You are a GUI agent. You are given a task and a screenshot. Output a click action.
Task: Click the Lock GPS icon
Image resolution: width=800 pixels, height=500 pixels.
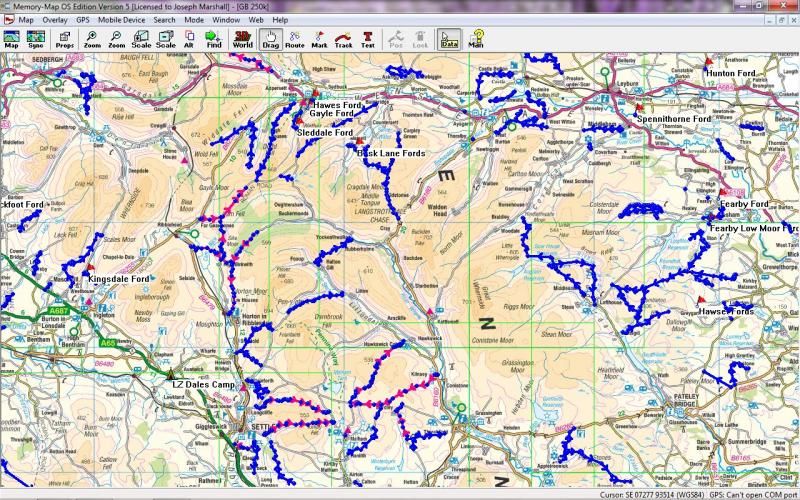pyautogui.click(x=420, y=39)
